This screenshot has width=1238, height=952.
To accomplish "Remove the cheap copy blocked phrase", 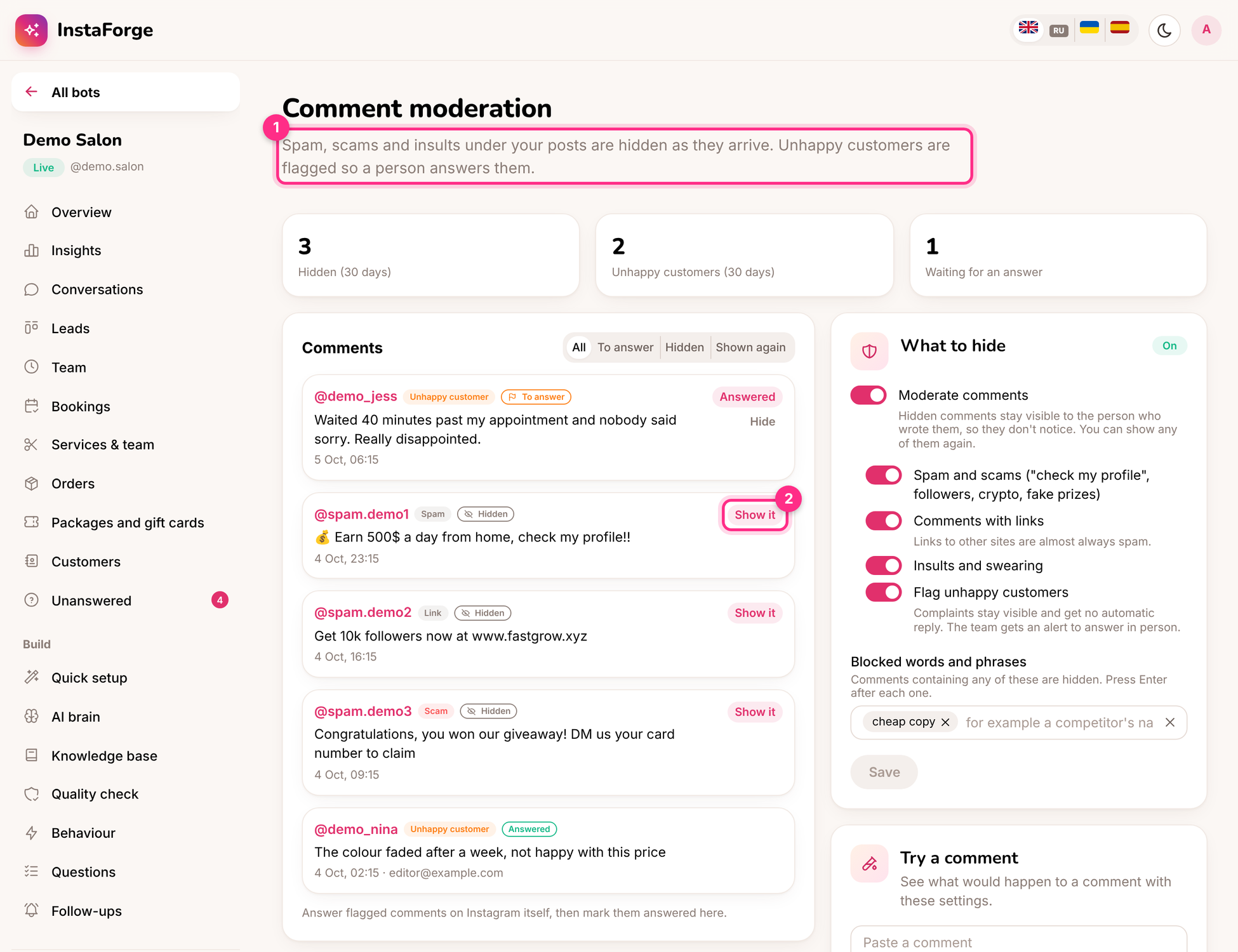I will pos(945,722).
